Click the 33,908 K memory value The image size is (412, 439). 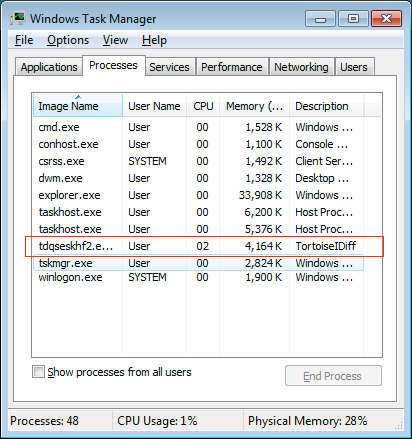click(x=260, y=195)
